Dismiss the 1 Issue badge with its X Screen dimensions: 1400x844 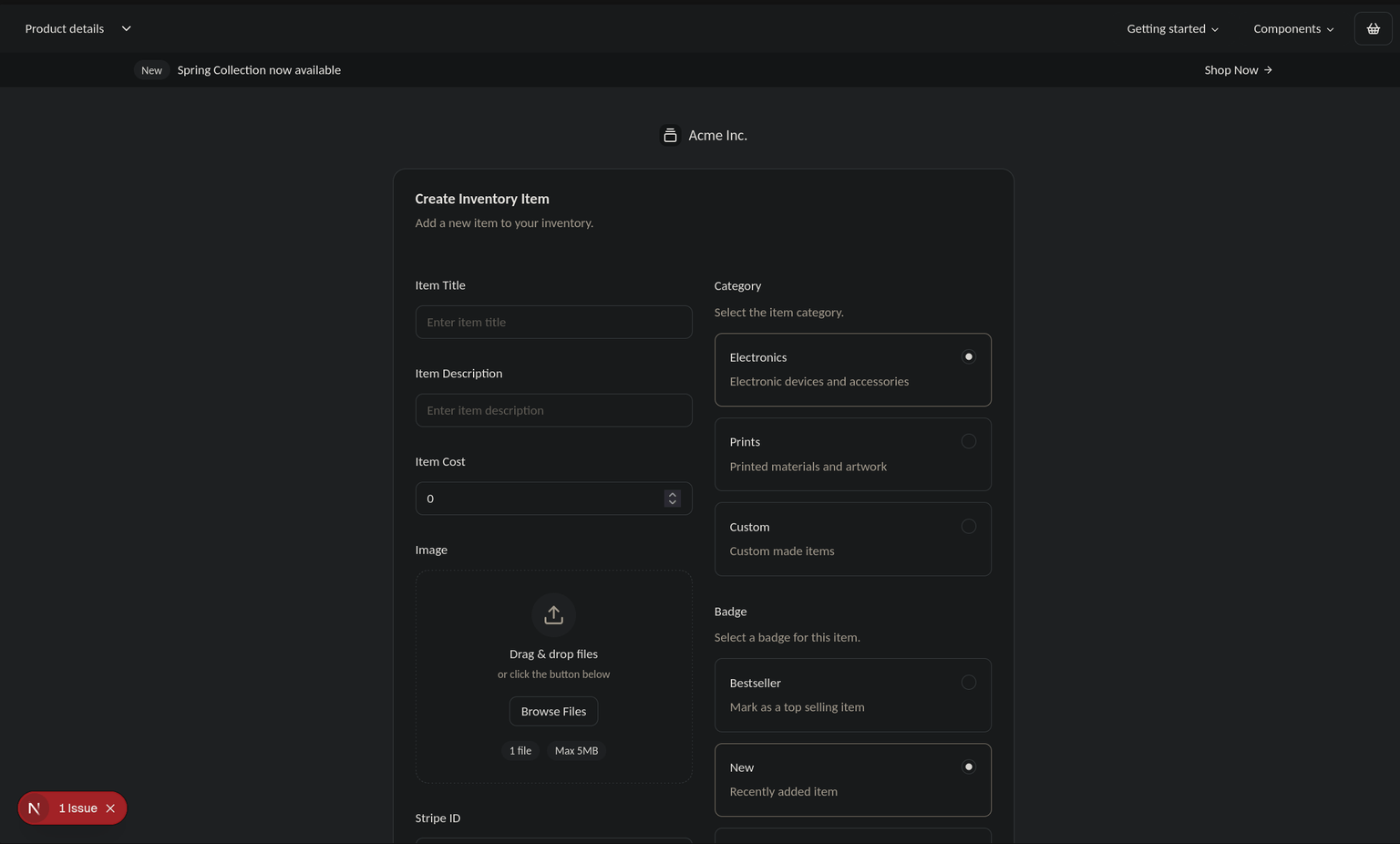click(109, 808)
